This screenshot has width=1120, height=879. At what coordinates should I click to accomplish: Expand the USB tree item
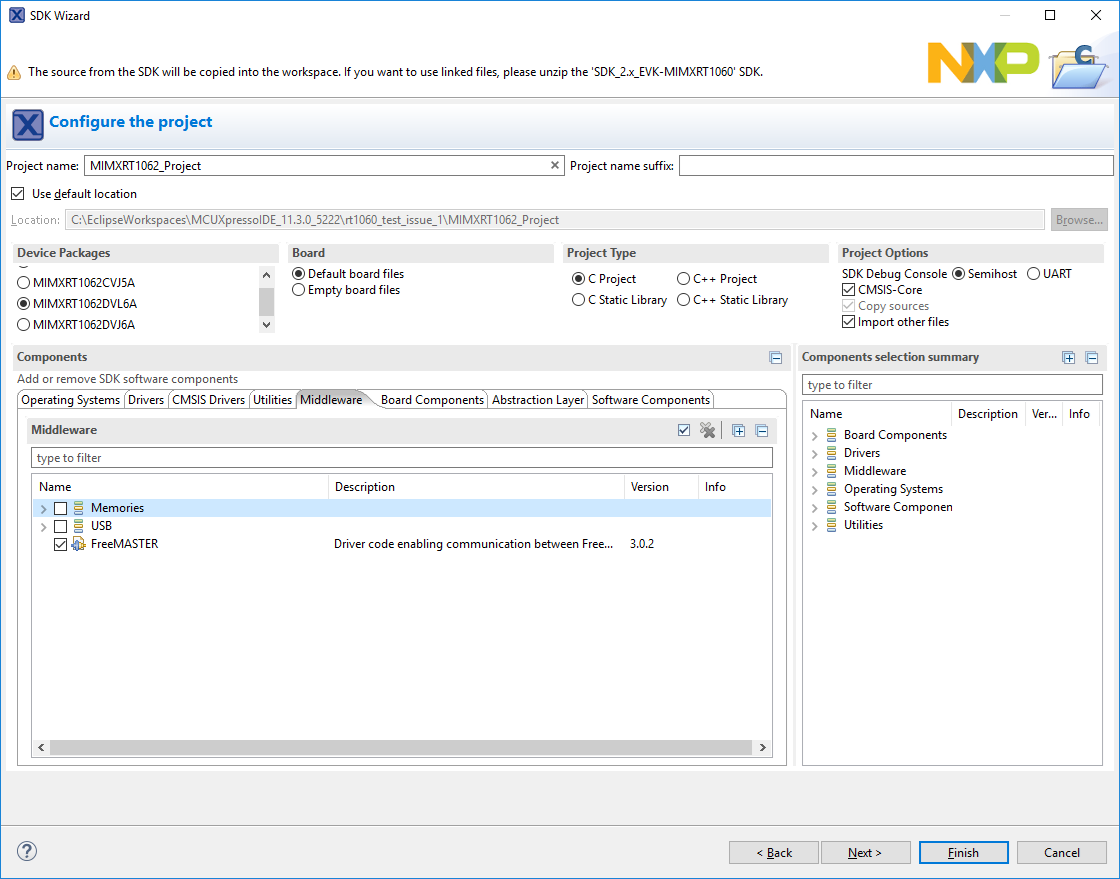[x=42, y=525]
